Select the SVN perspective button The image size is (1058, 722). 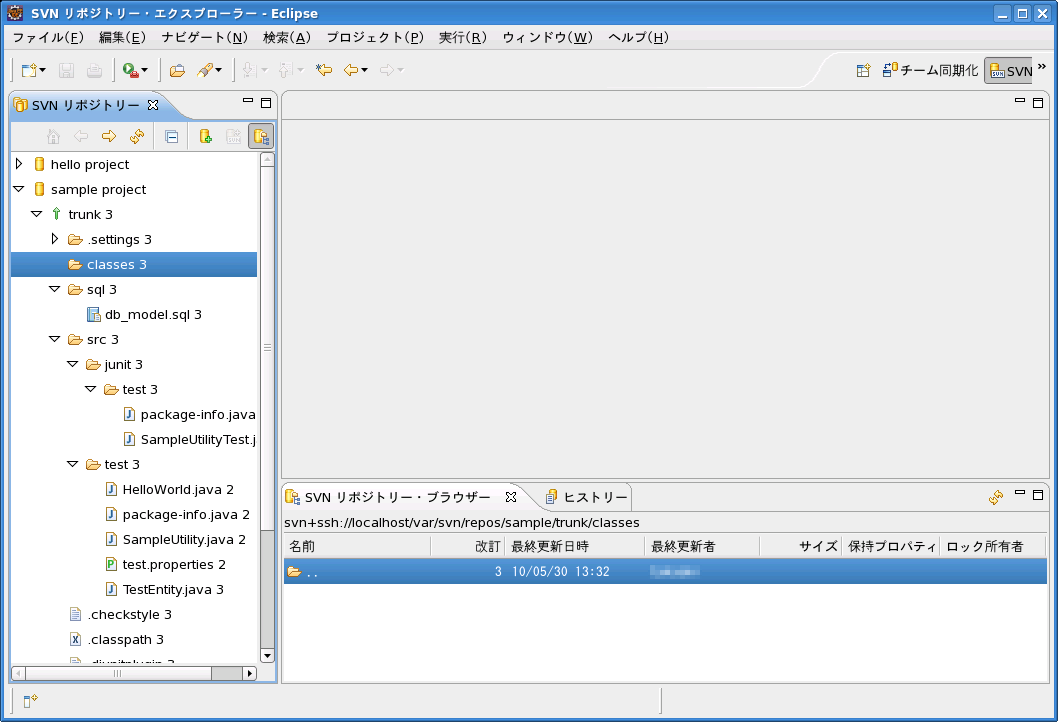click(1009, 70)
